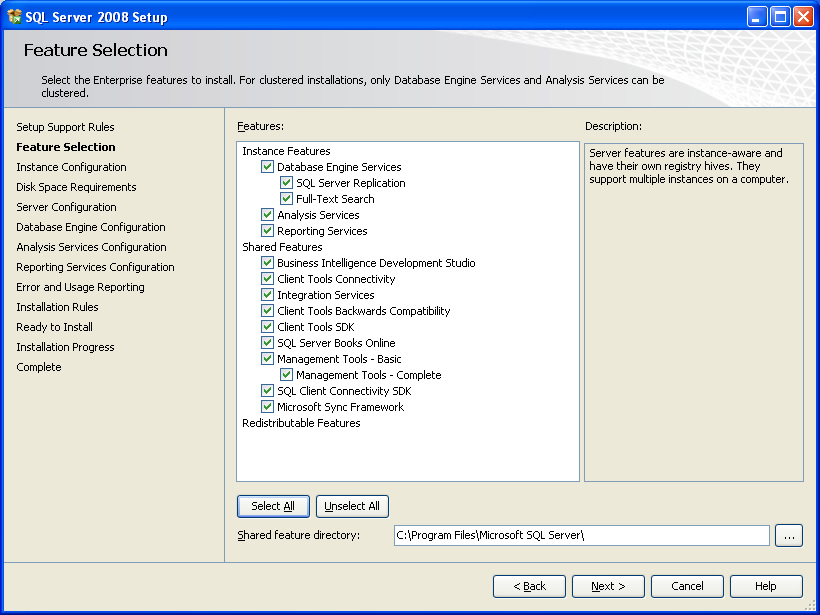Toggle Client Tools Backwards Compatibility checkbox
This screenshot has width=820, height=615.
(x=267, y=311)
